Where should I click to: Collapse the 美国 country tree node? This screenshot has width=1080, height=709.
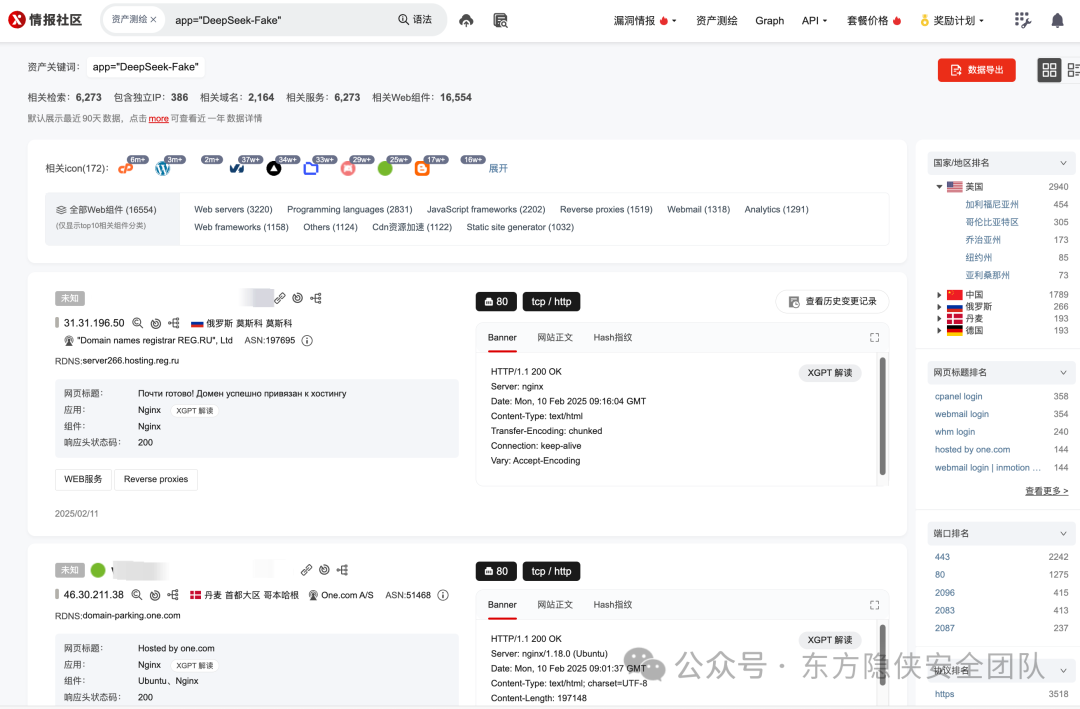click(x=939, y=187)
